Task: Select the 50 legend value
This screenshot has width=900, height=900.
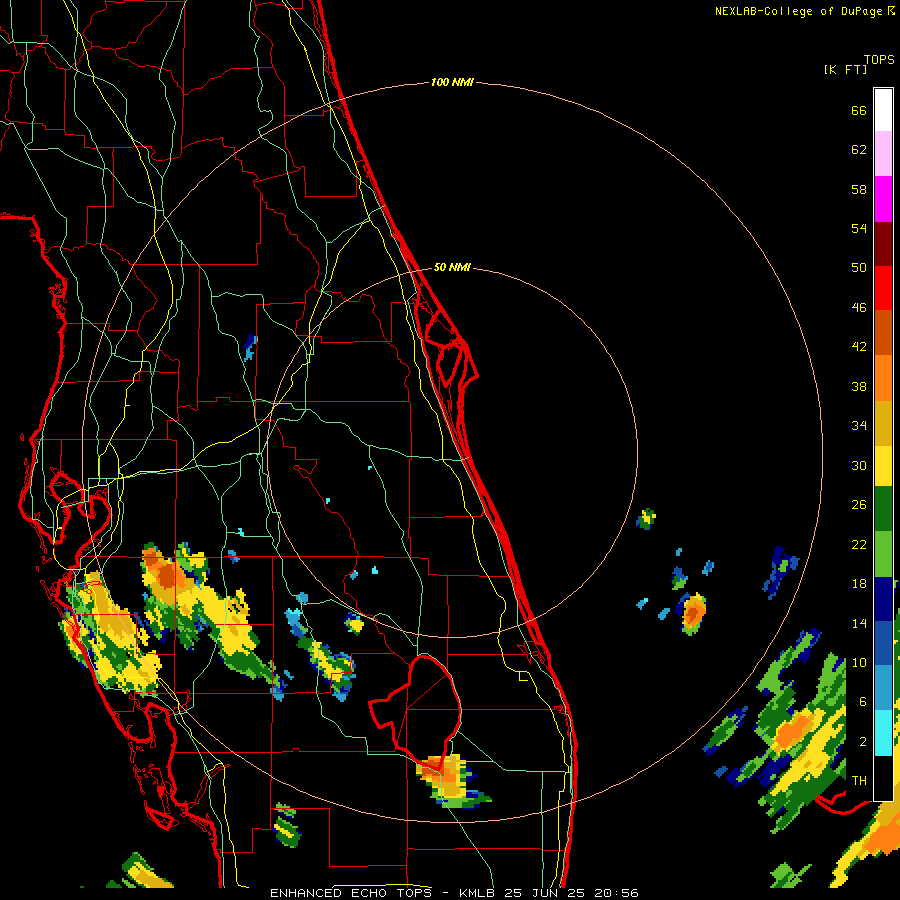Action: click(859, 268)
